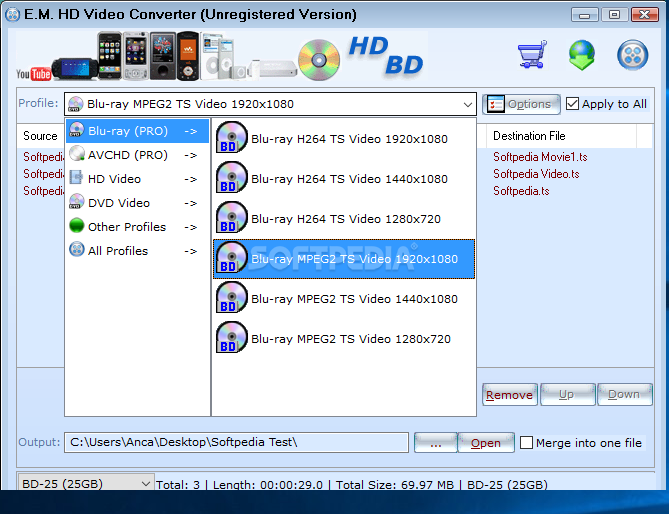
Task: Click the All Profiles reel icon
Action: pos(77,249)
